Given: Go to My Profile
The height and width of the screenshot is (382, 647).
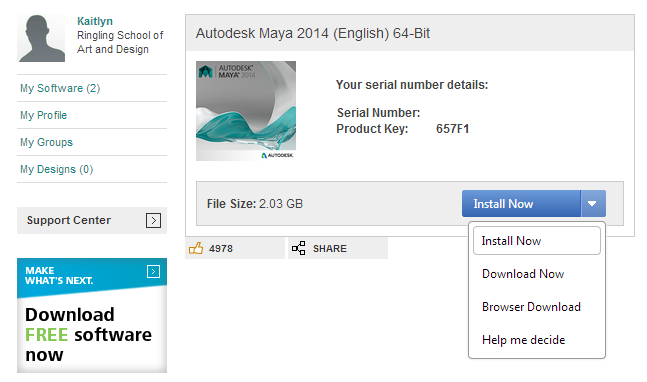Looking at the screenshot, I should tap(43, 115).
